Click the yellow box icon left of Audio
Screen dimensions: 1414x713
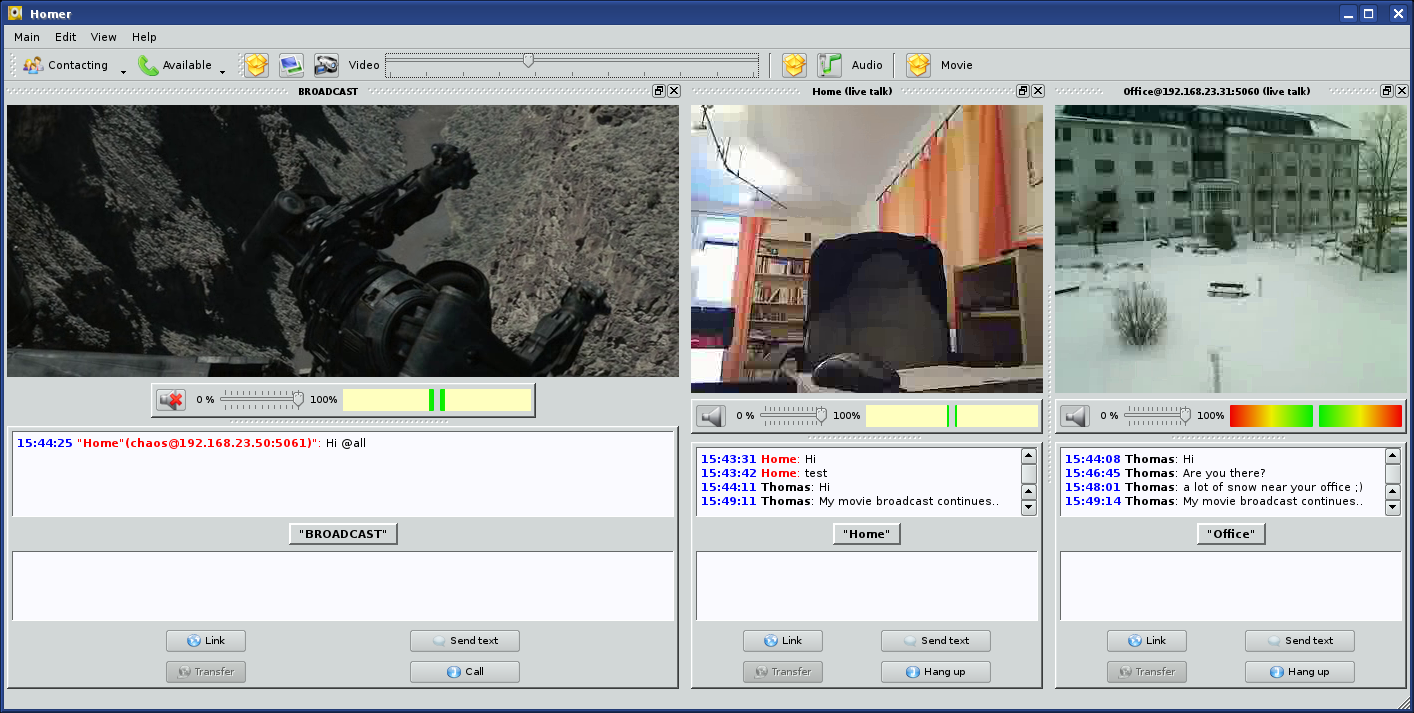pyautogui.click(x=794, y=65)
